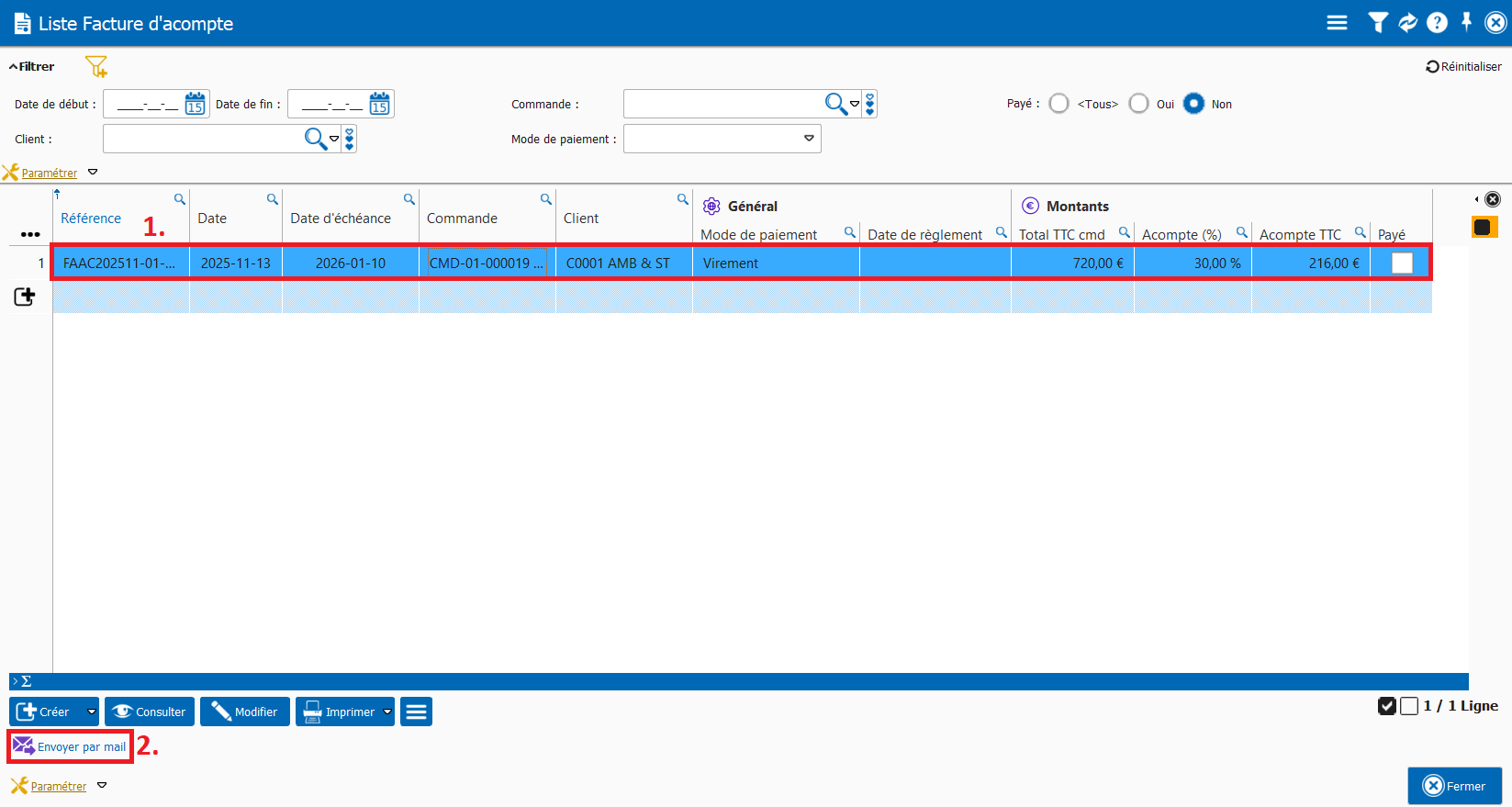
Task: Click the pin icon in title bar
Action: click(1466, 22)
